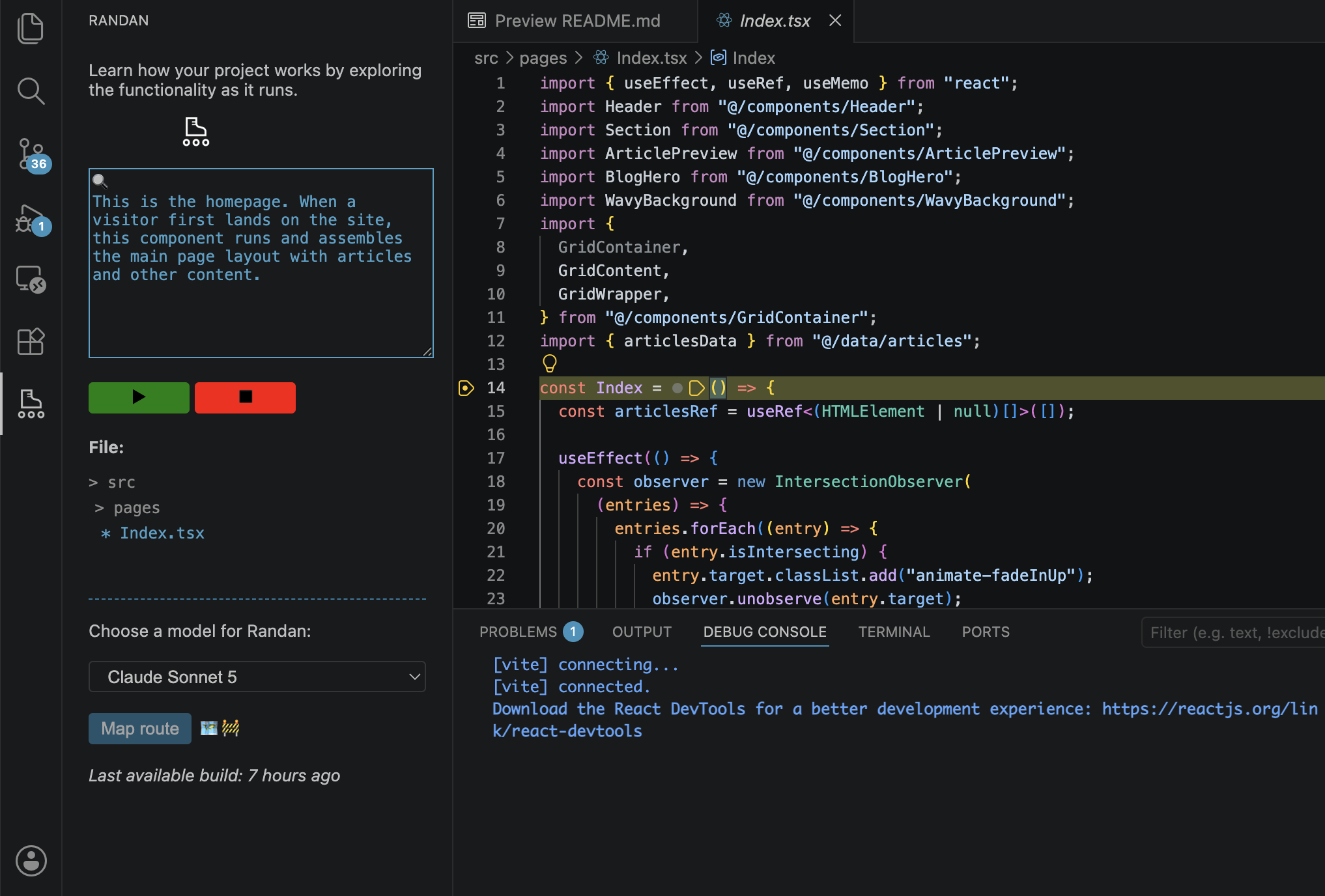Open the Randan roller-skate view in activity bar
This screenshot has height=896, width=1325.
pyautogui.click(x=31, y=404)
